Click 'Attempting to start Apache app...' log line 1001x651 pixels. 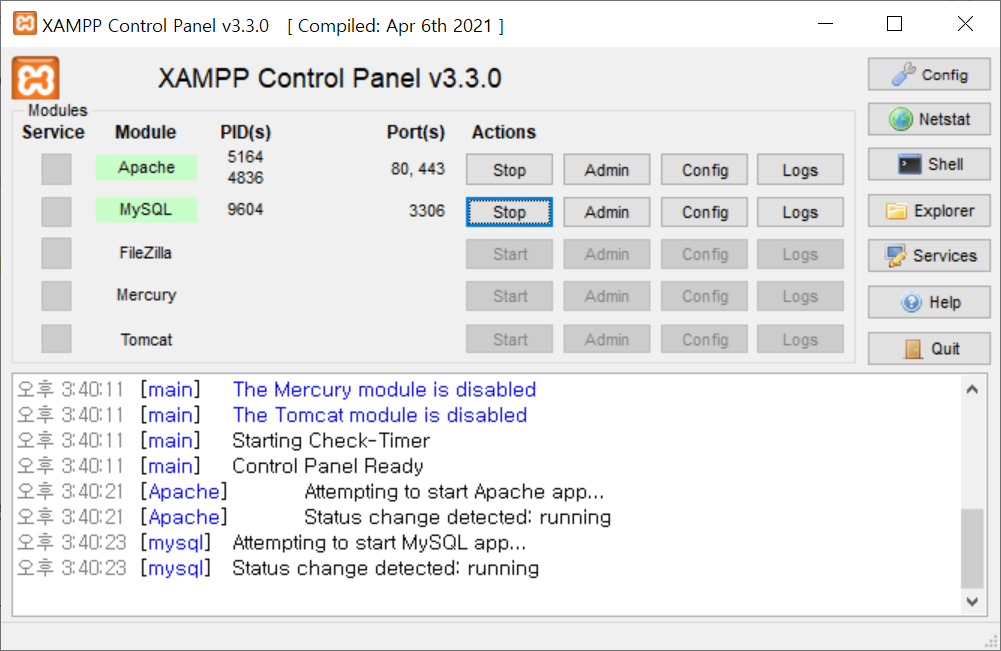pos(454,491)
